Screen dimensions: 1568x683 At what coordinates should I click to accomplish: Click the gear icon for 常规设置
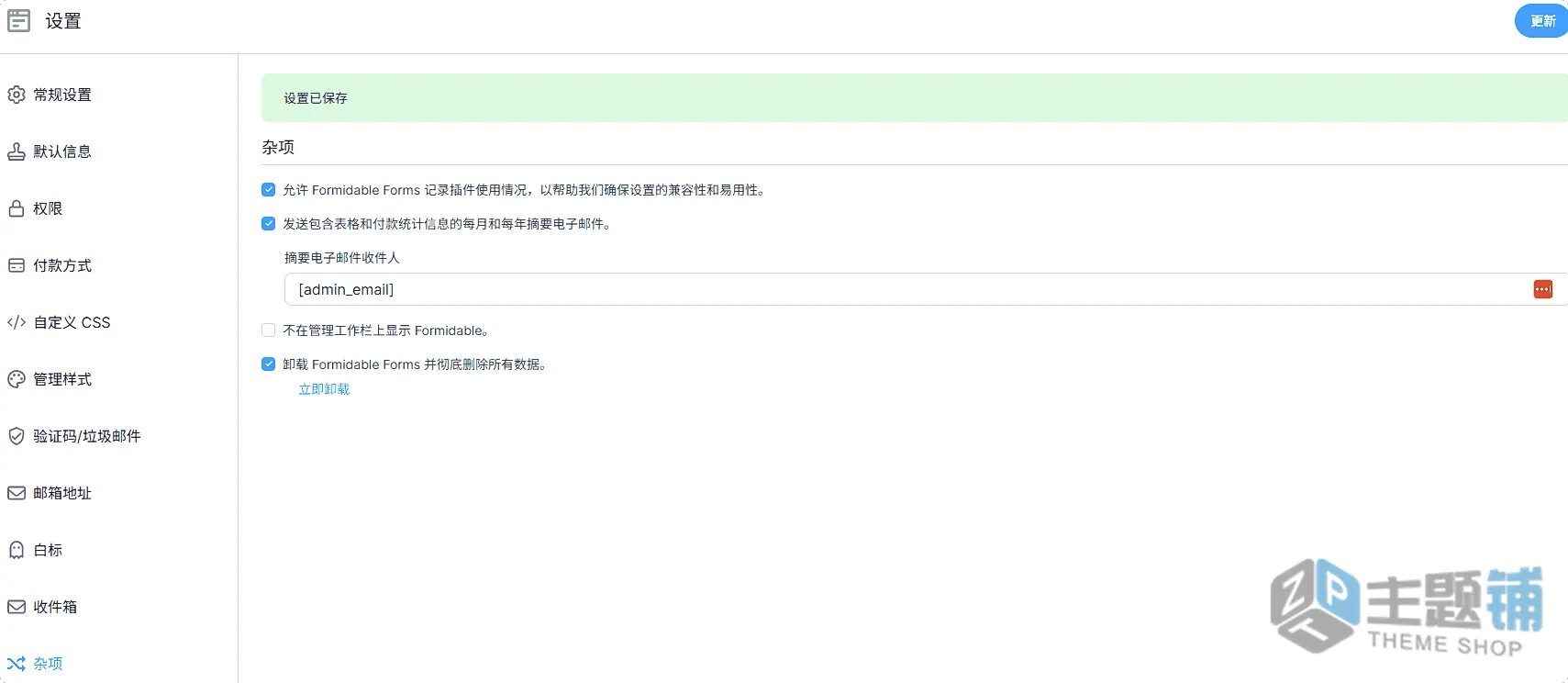(x=17, y=95)
